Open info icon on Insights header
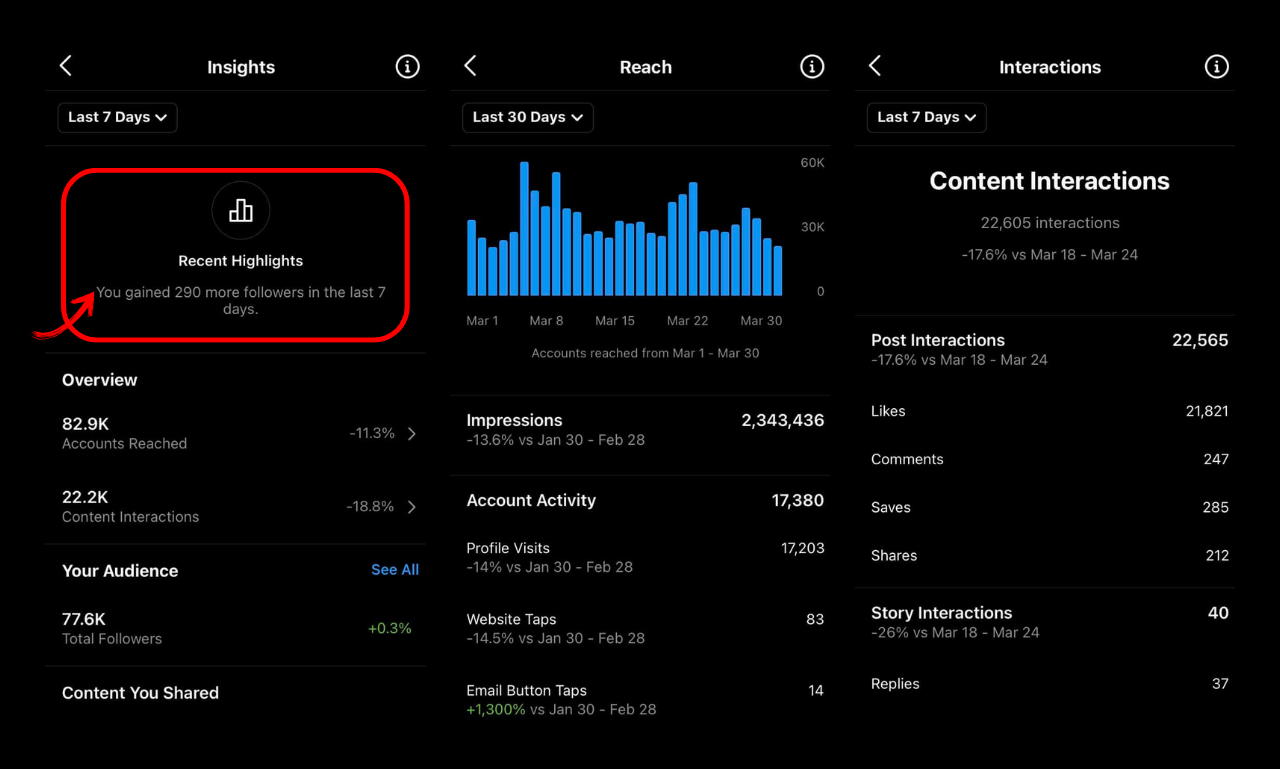 tap(407, 67)
